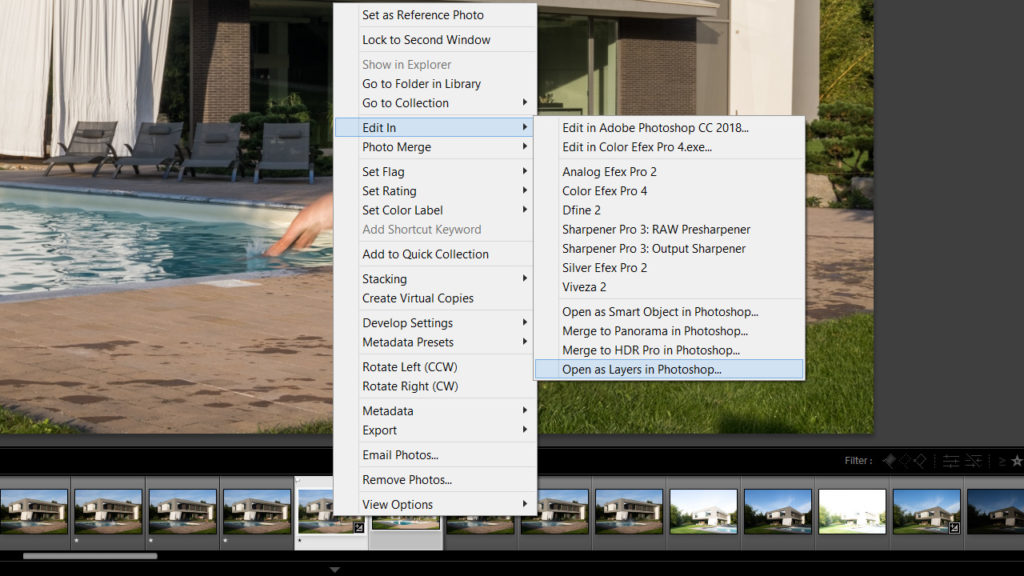This screenshot has height=576, width=1024.
Task: Click adjustments badge on thumbnail beside overexposed photo
Action: (x=954, y=528)
